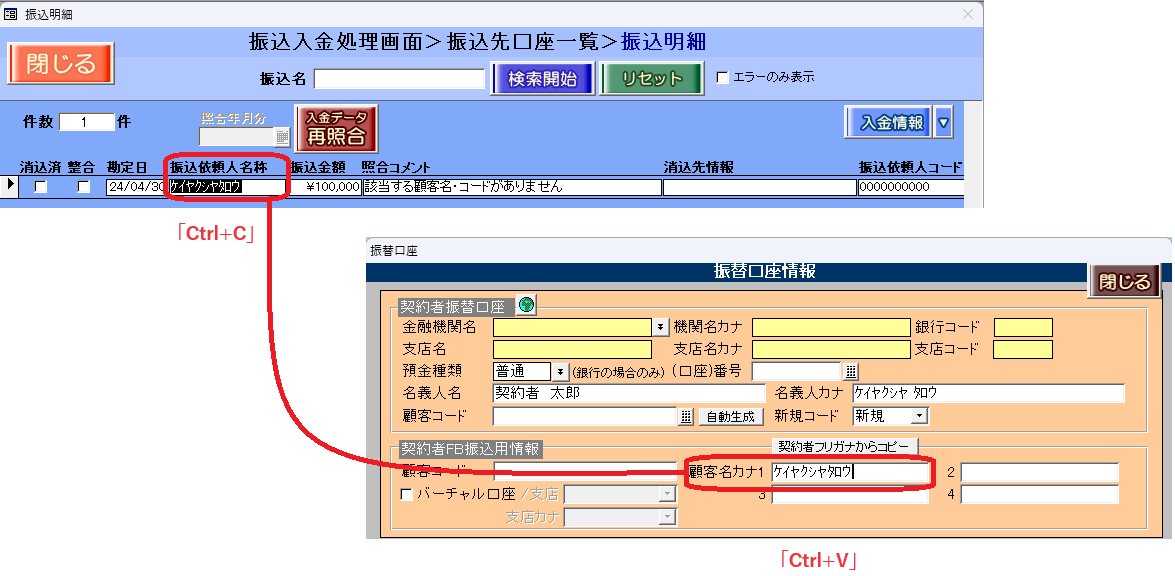Open the calendar picker for 照合年月分
Image resolution: width=1175 pixels, height=576 pixels.
[282, 137]
